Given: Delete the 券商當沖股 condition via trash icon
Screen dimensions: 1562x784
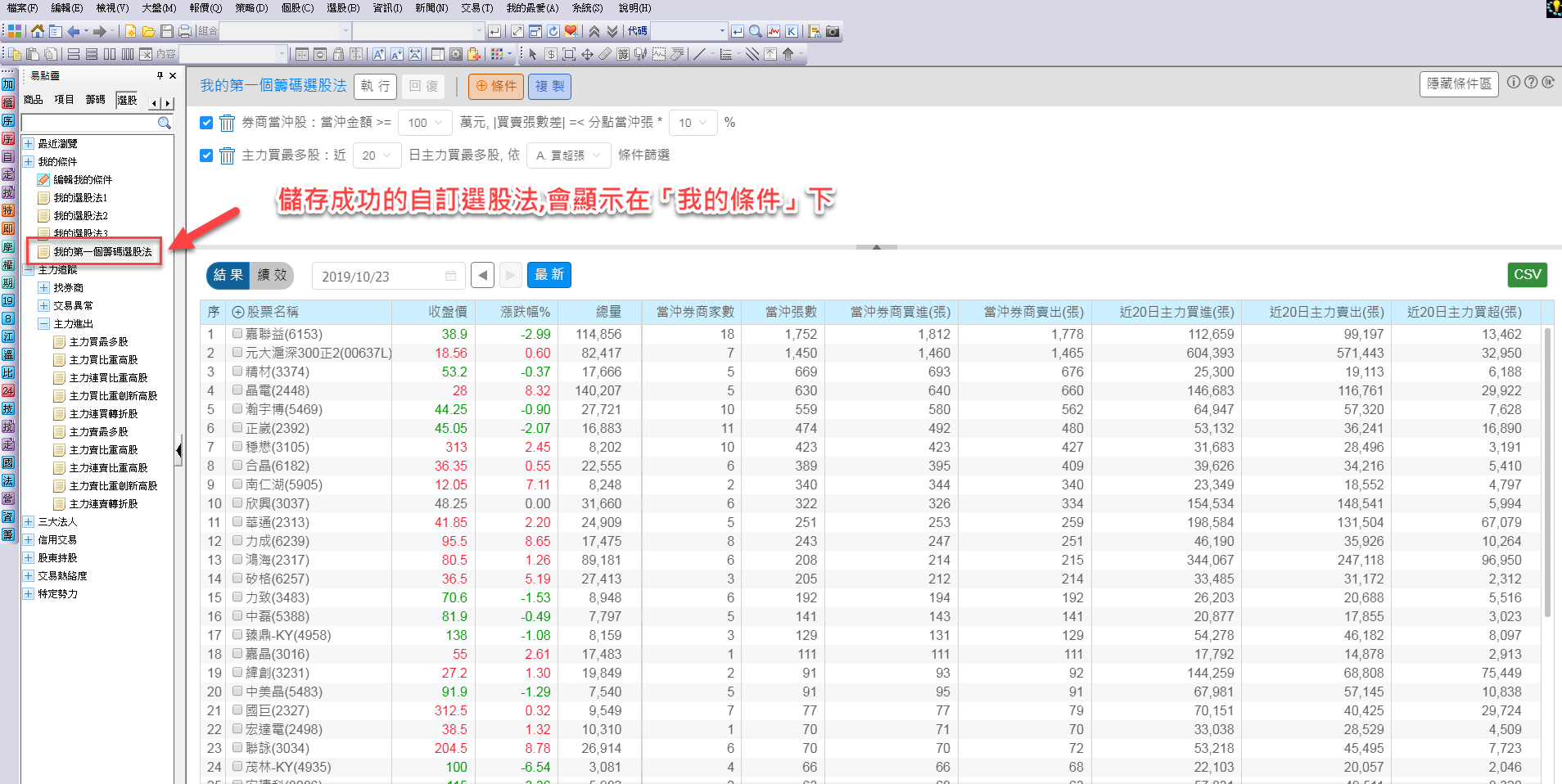Looking at the screenshot, I should pos(227,123).
